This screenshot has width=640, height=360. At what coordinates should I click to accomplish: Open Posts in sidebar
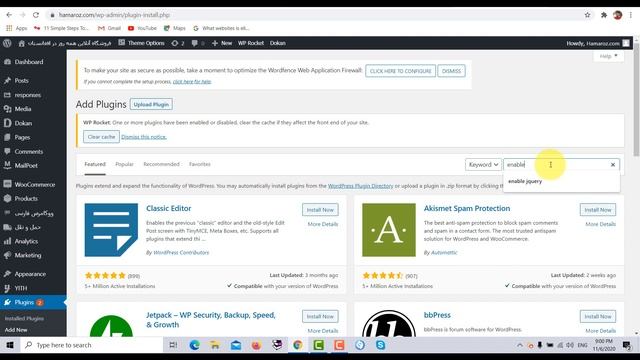(21, 80)
